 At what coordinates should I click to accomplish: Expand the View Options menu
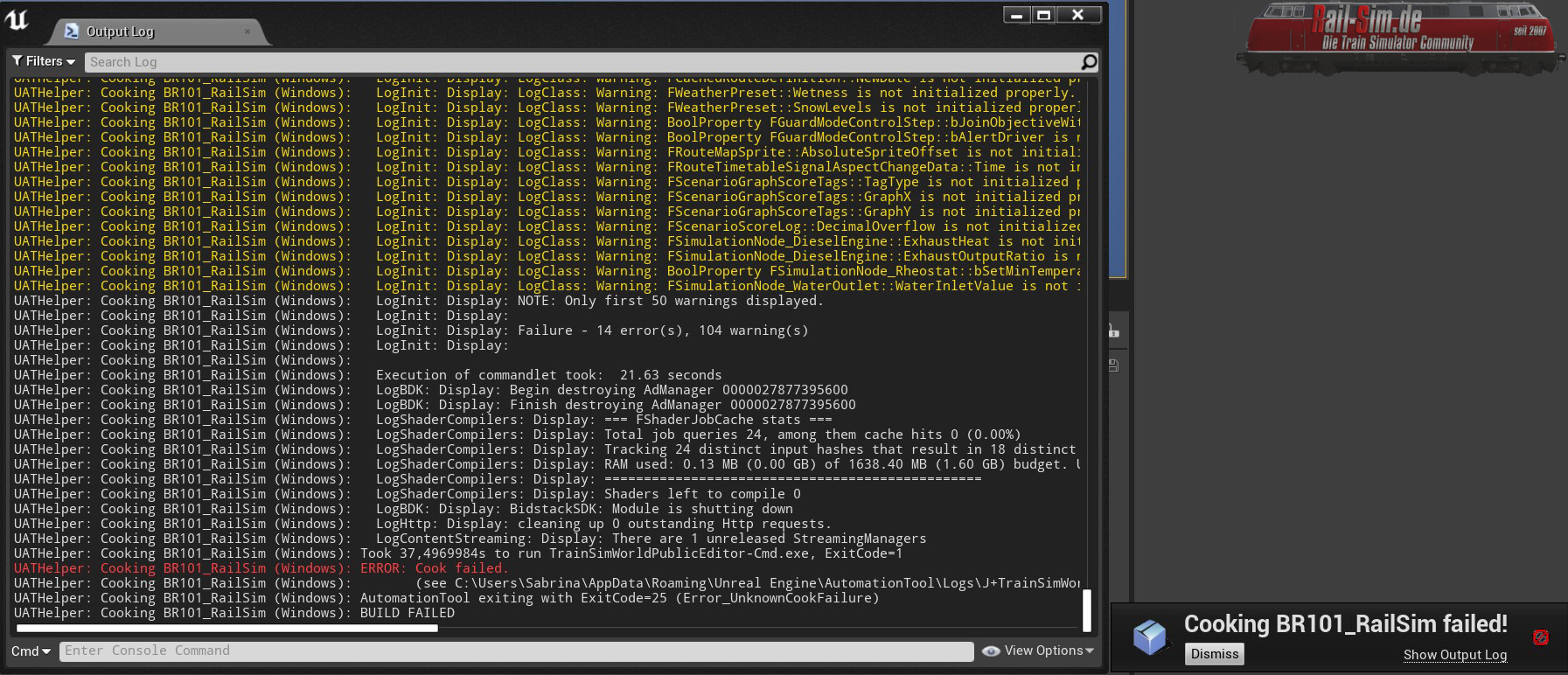tap(1038, 651)
